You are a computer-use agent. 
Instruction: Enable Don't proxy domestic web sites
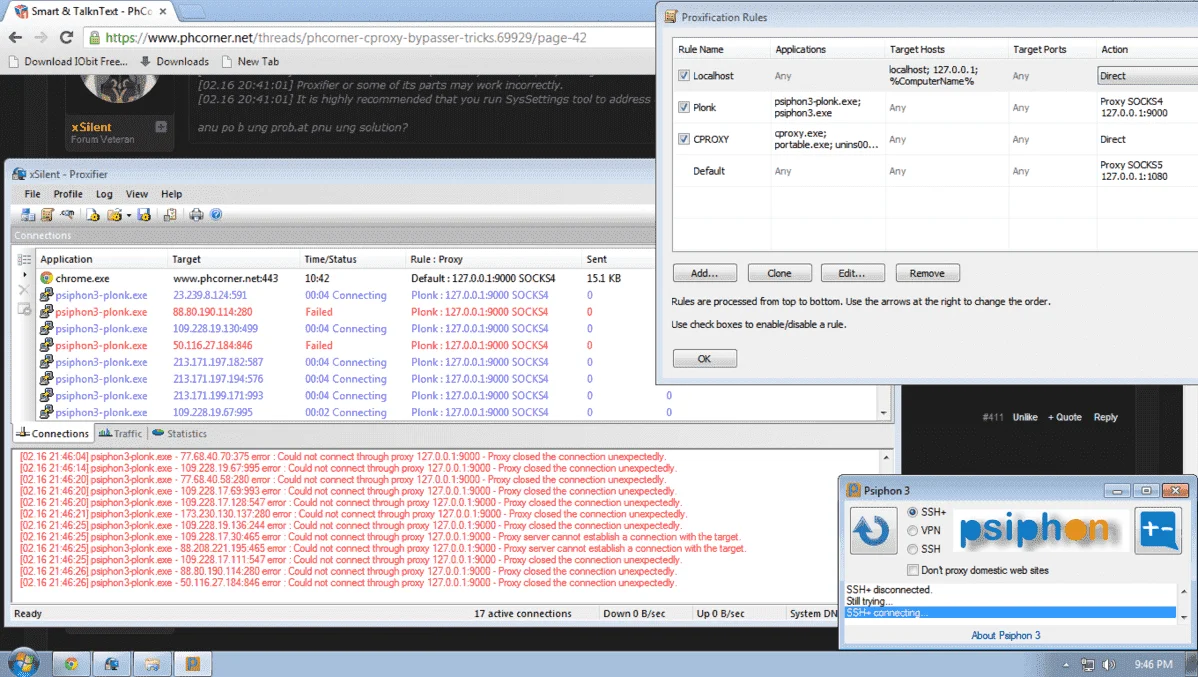pos(912,570)
